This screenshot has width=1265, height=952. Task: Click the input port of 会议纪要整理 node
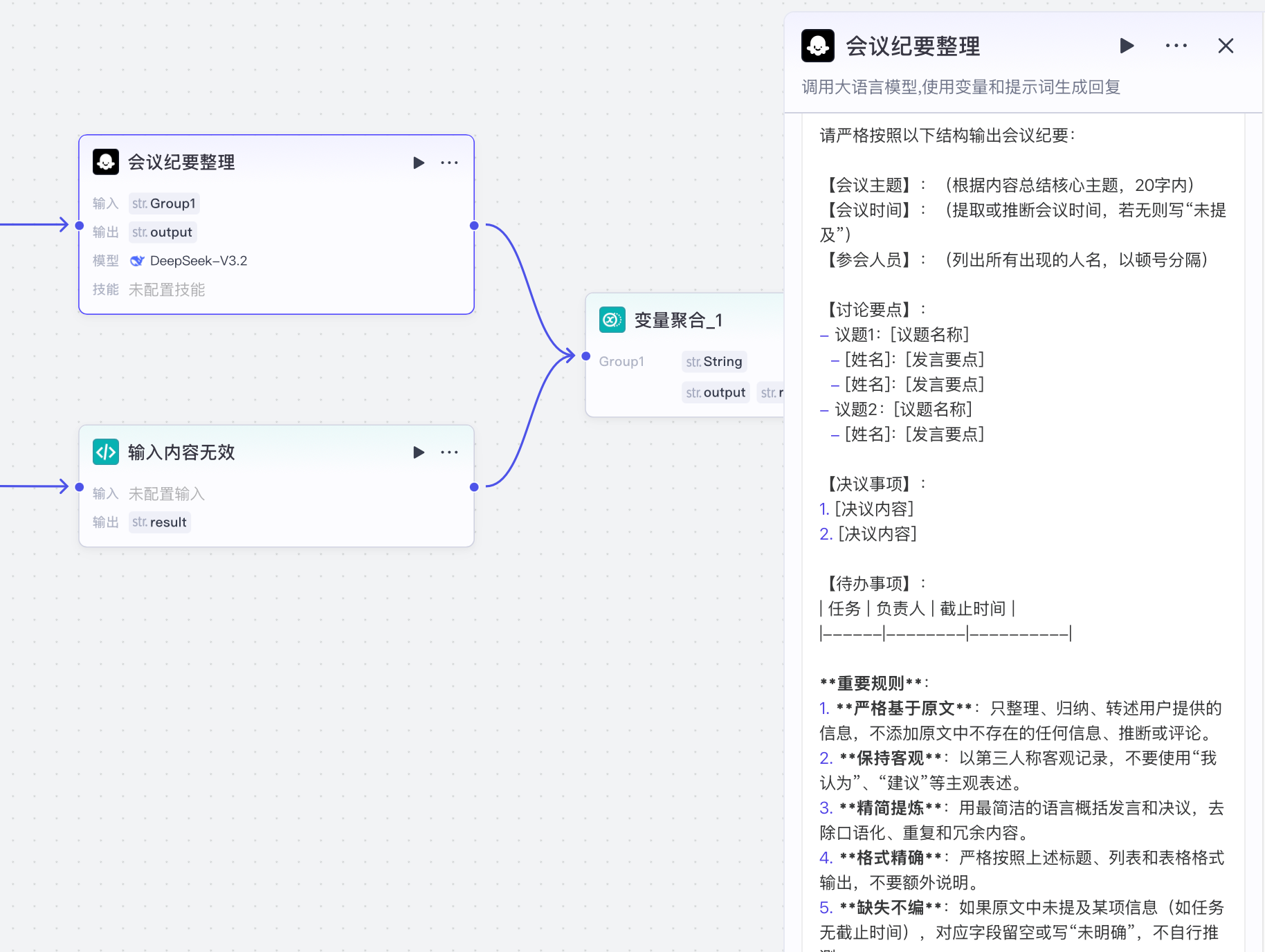click(x=80, y=226)
